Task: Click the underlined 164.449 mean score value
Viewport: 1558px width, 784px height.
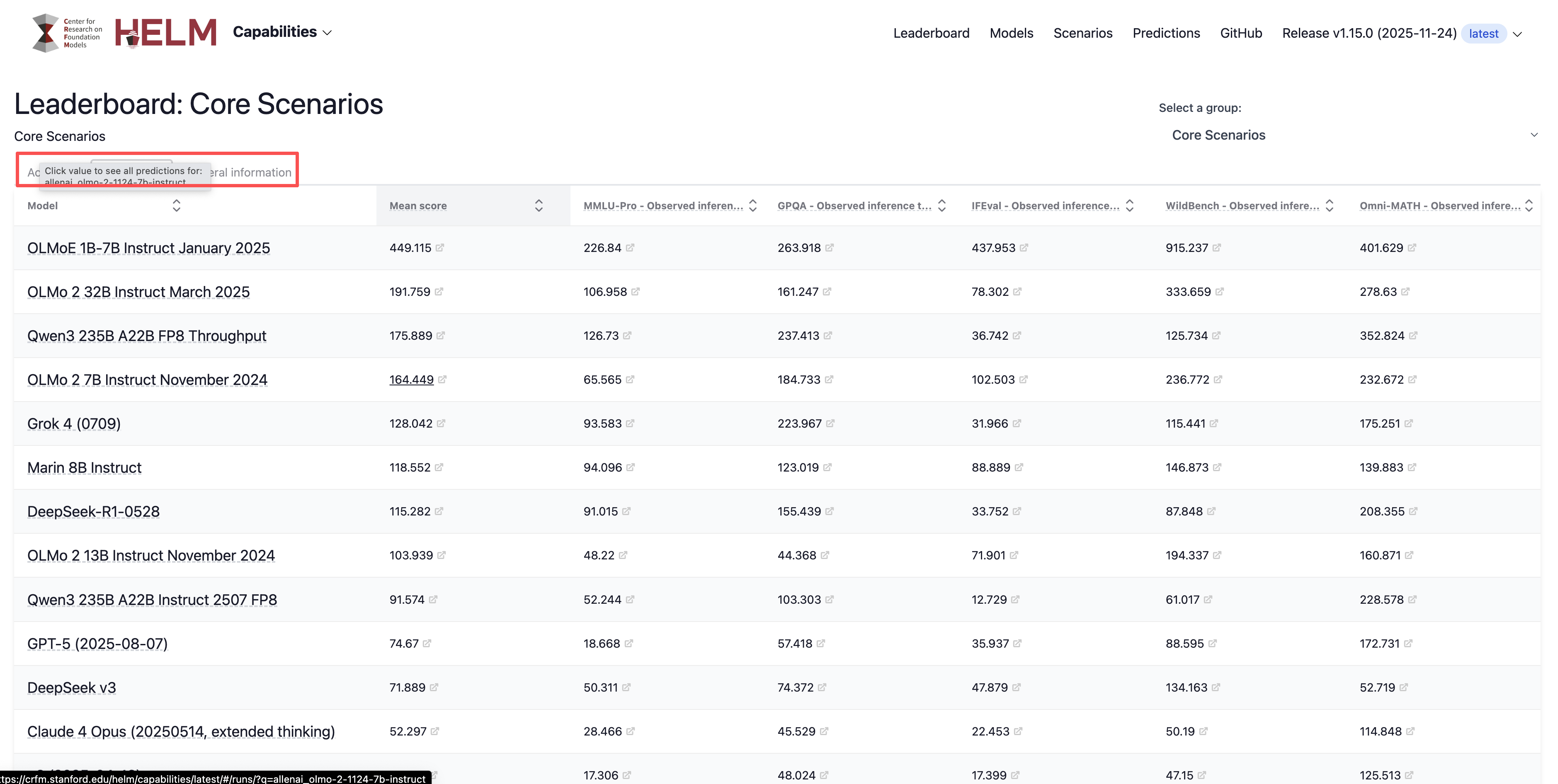Action: [411, 380]
